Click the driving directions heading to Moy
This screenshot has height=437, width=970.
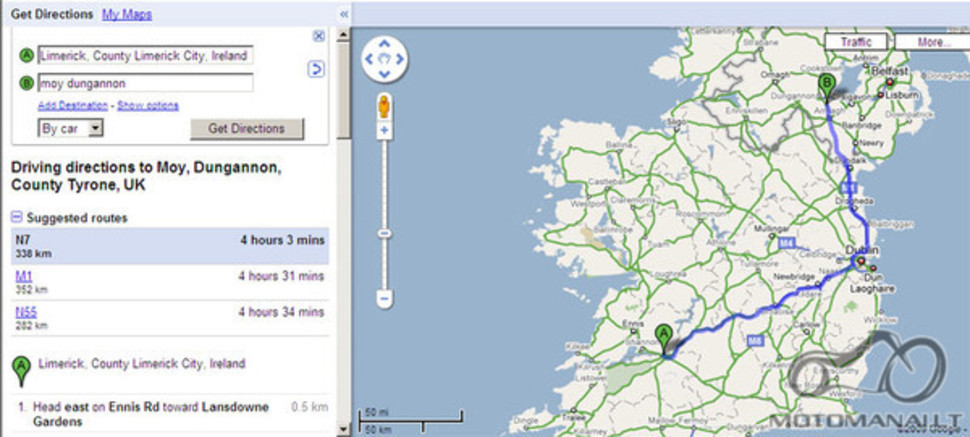pos(146,176)
